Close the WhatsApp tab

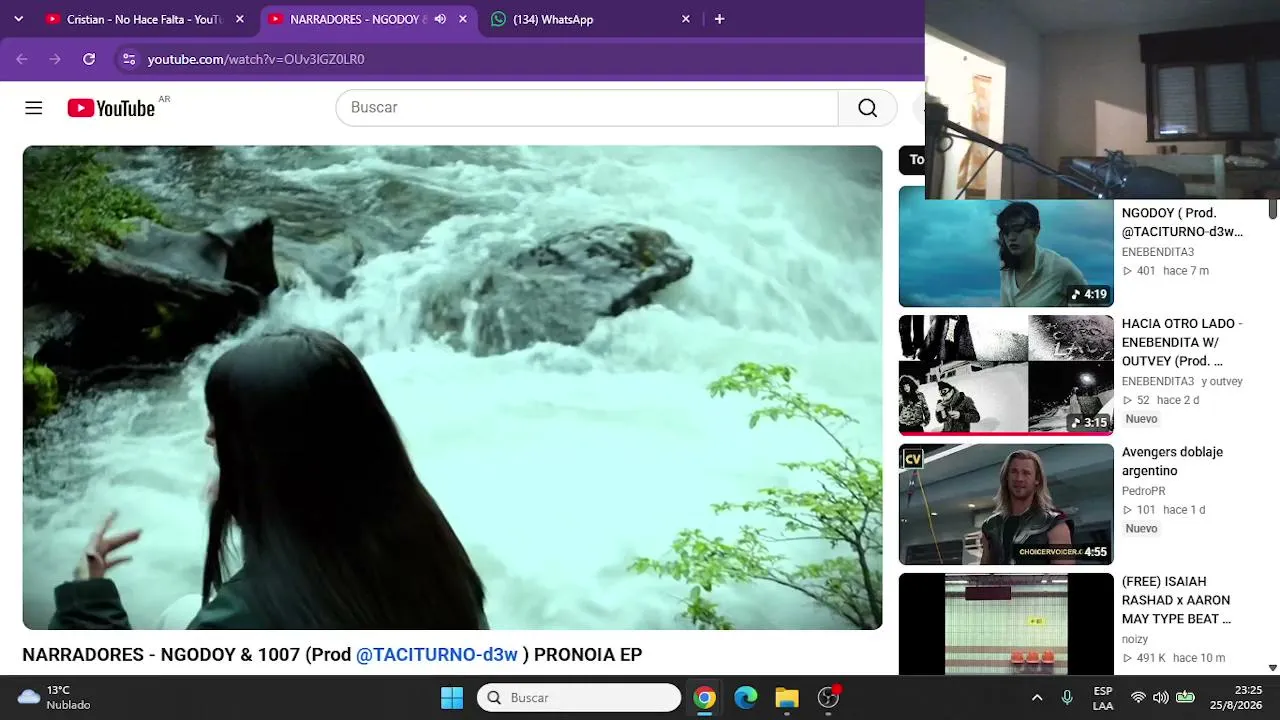click(686, 19)
